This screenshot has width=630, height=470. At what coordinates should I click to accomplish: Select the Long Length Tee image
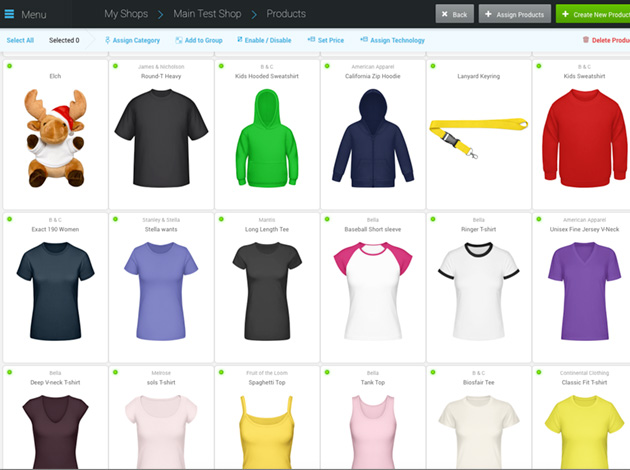(267, 291)
